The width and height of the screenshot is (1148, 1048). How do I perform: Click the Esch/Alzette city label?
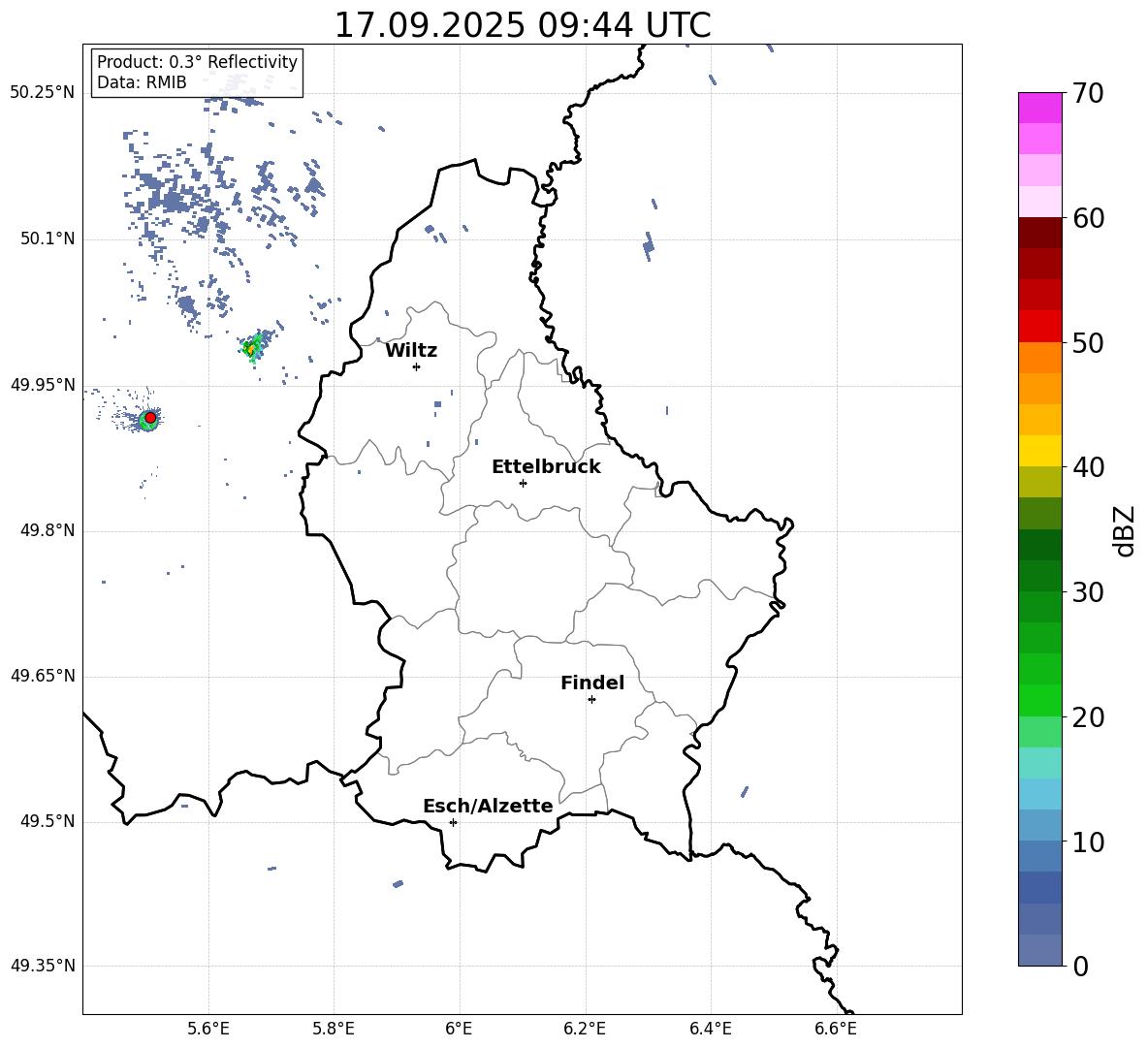pyautogui.click(x=489, y=806)
